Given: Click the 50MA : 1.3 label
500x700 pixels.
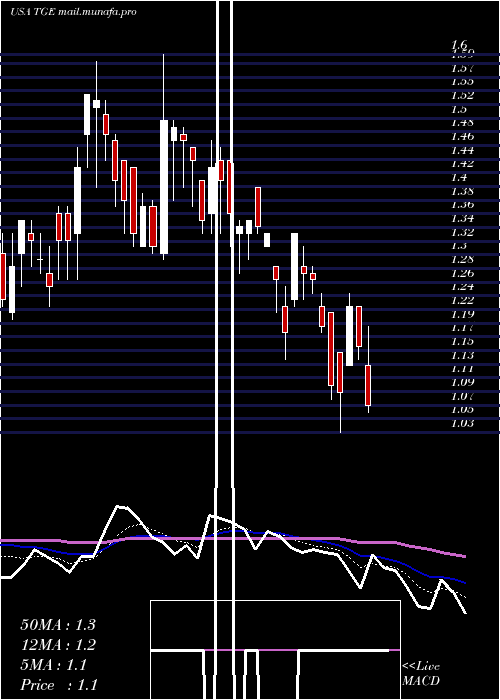Looking at the screenshot, I should click(58, 625).
